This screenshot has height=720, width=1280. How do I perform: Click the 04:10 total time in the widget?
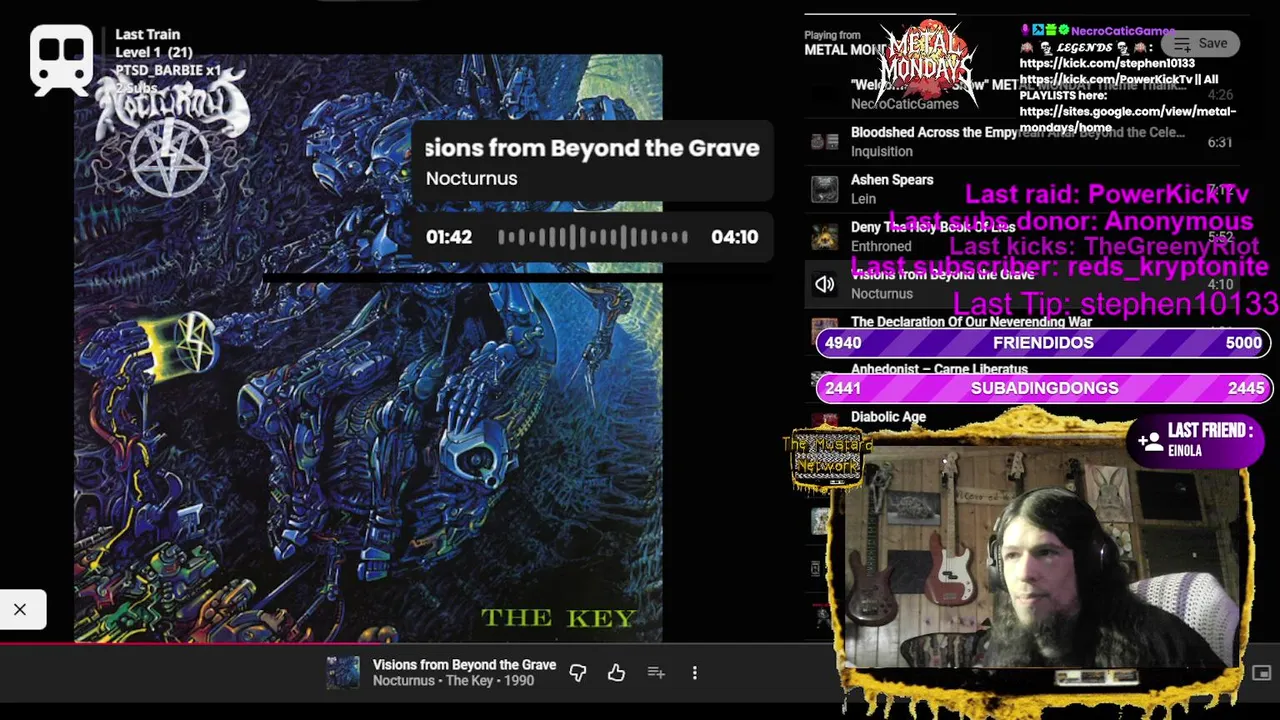[735, 237]
